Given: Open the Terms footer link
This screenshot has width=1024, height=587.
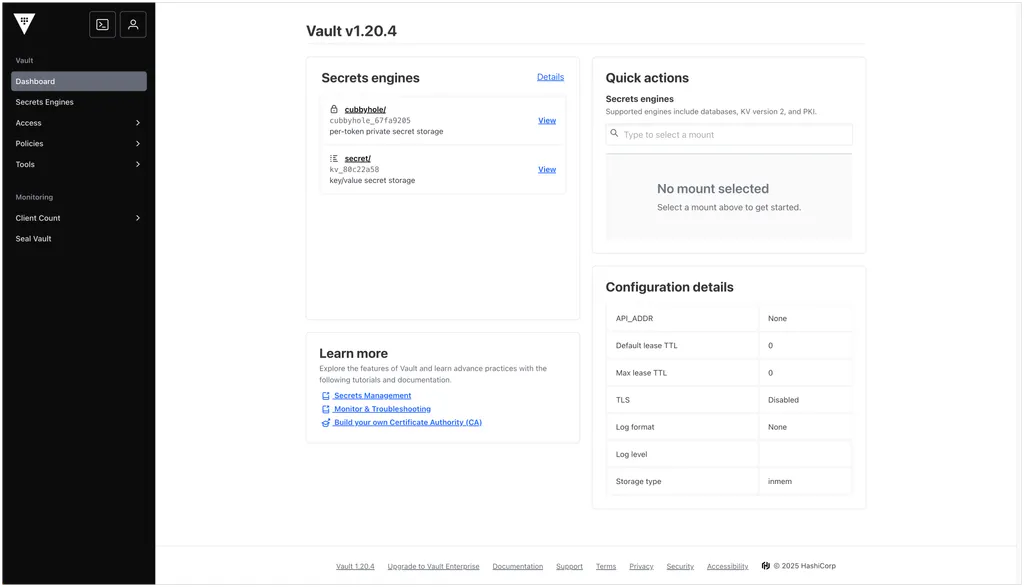Looking at the screenshot, I should 606,567.
